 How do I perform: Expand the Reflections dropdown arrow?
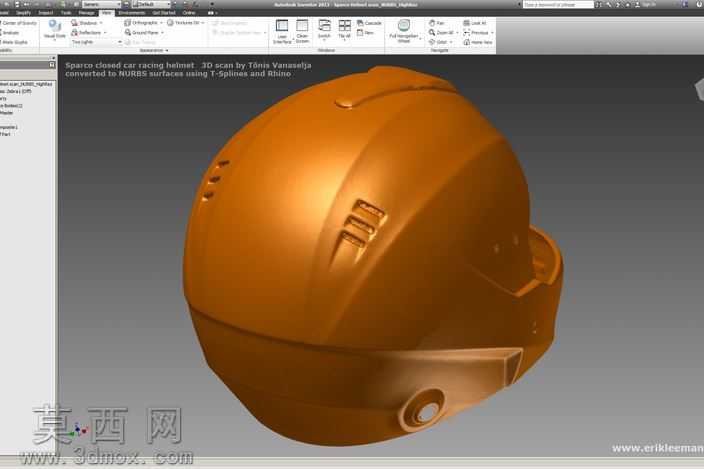pyautogui.click(x=105, y=33)
